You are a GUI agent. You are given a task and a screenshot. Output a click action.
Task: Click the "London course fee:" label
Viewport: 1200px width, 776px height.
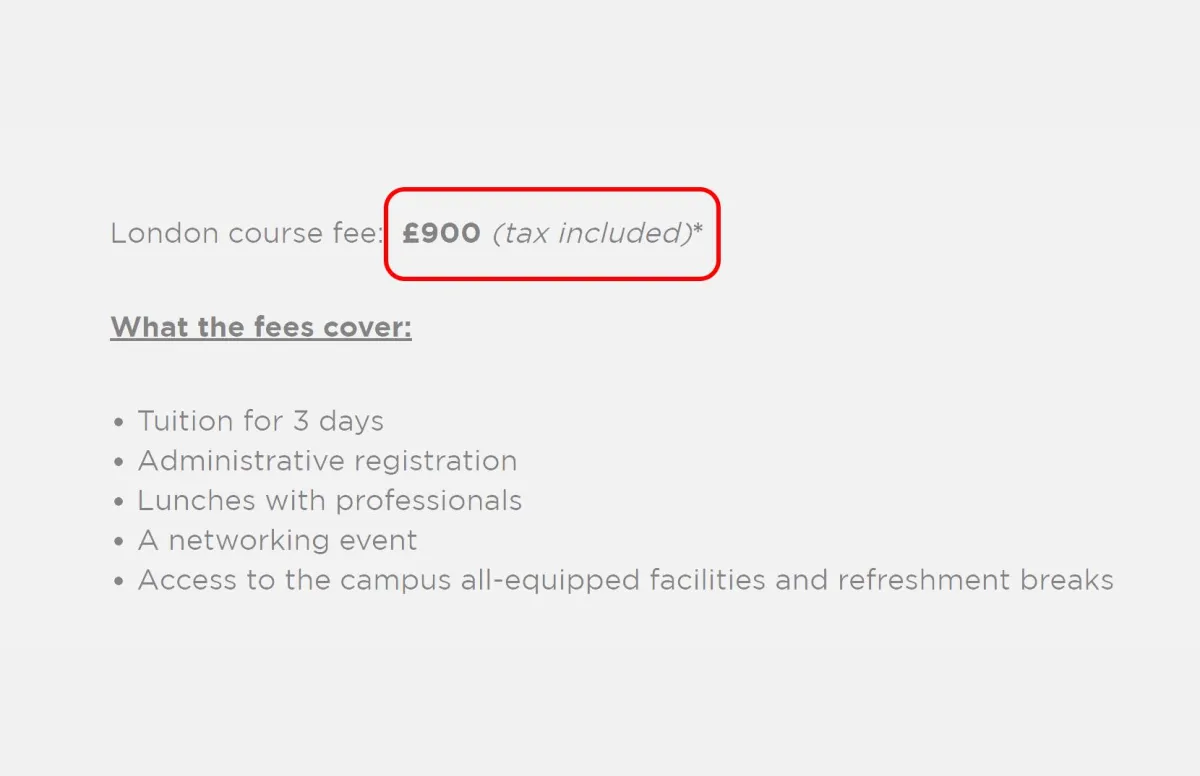pyautogui.click(x=246, y=234)
